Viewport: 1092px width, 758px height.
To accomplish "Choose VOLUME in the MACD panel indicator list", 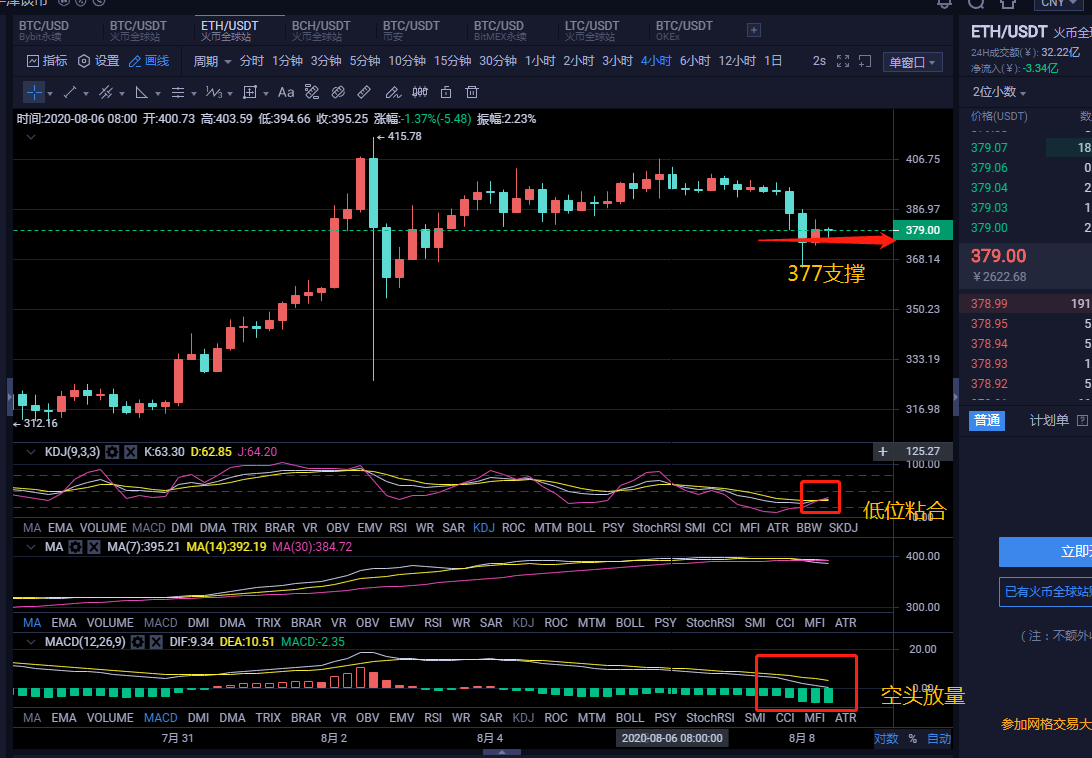I will click(x=110, y=718).
